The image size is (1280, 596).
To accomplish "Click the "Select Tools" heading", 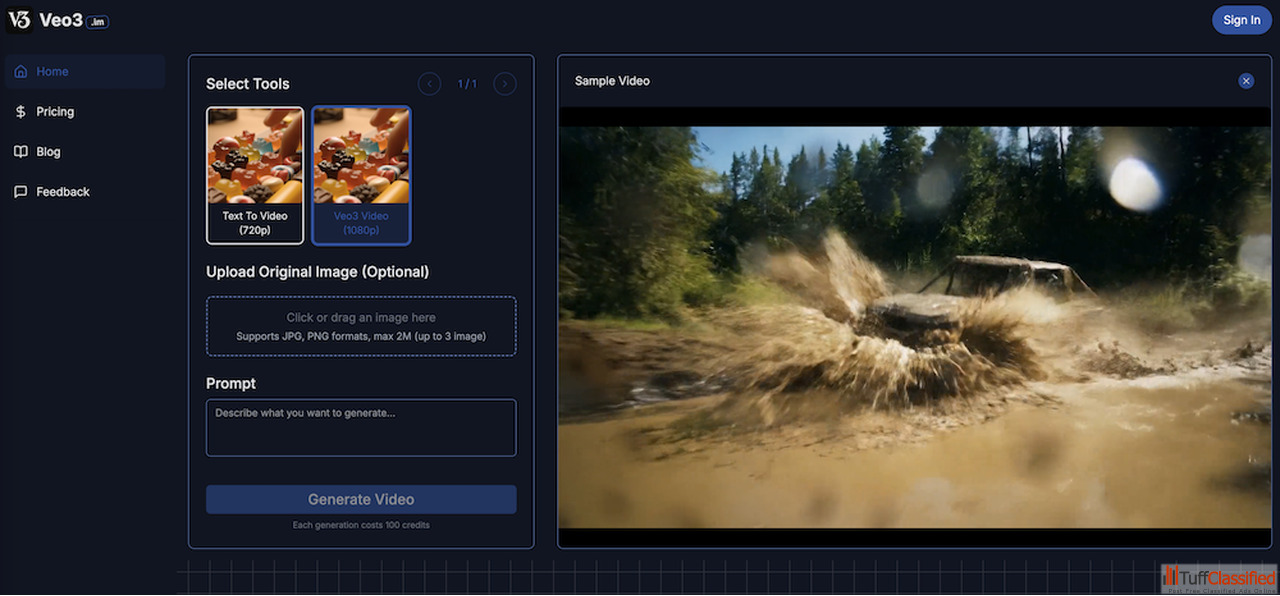I will [x=248, y=84].
